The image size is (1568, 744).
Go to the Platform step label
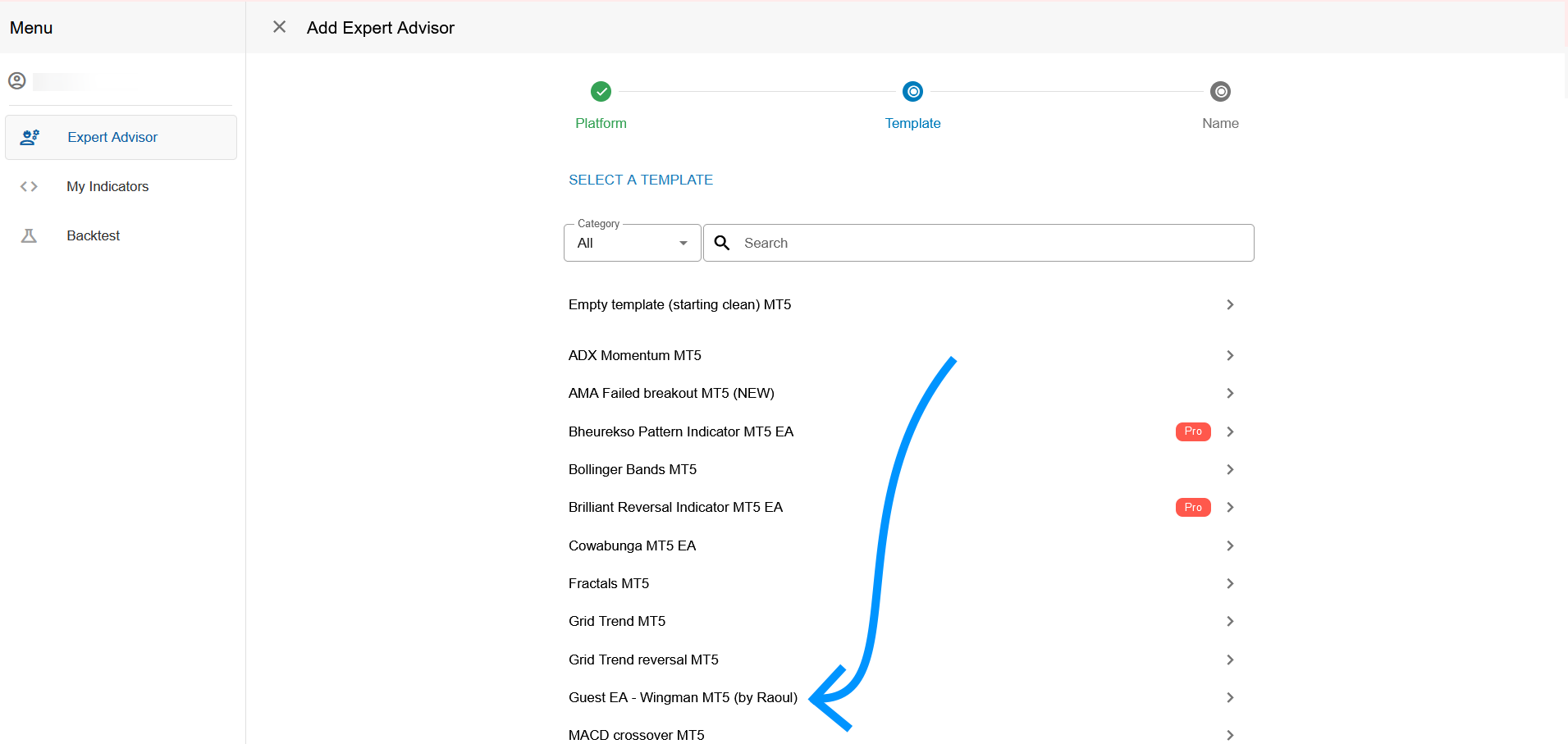coord(601,123)
